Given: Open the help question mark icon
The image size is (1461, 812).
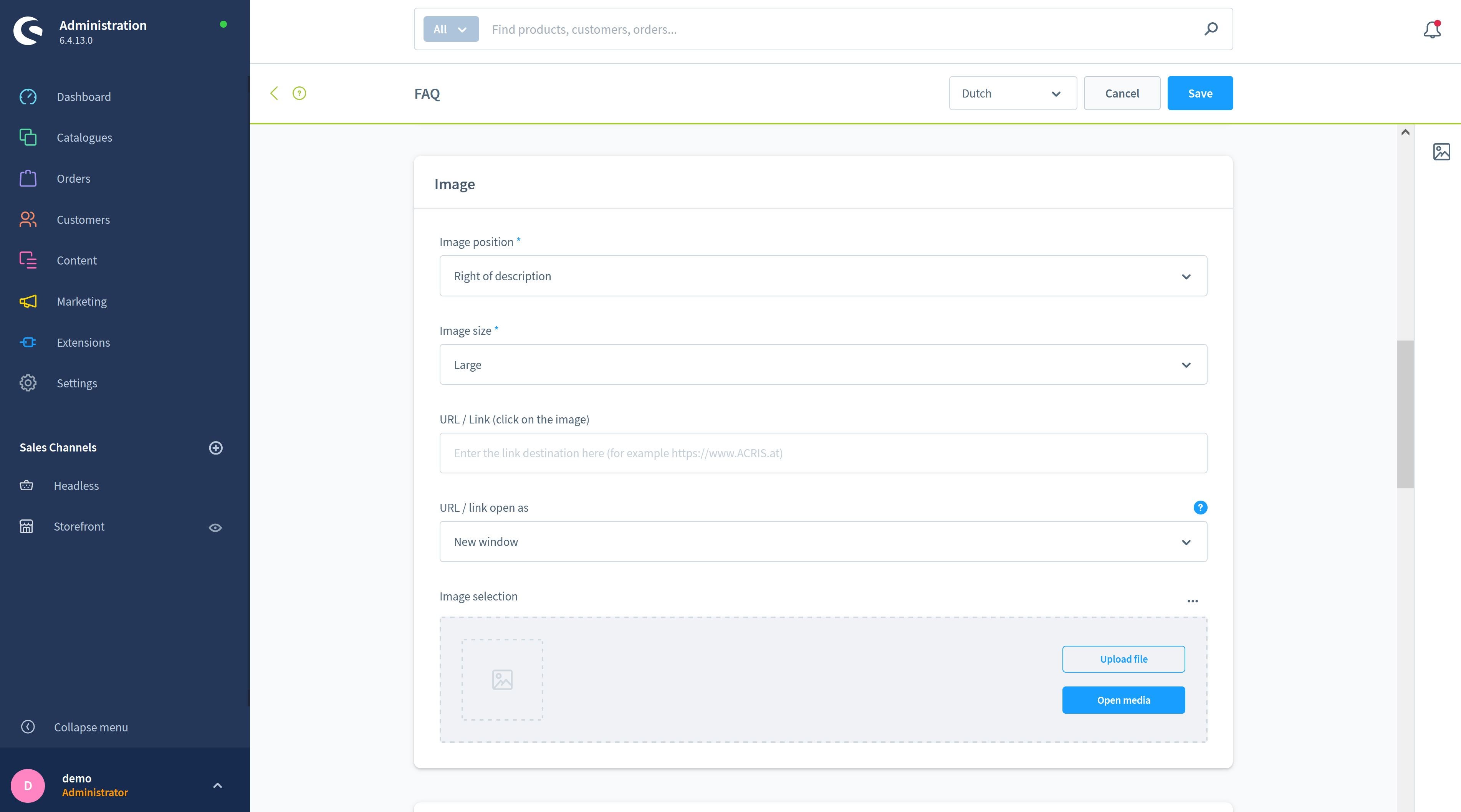Looking at the screenshot, I should point(299,94).
